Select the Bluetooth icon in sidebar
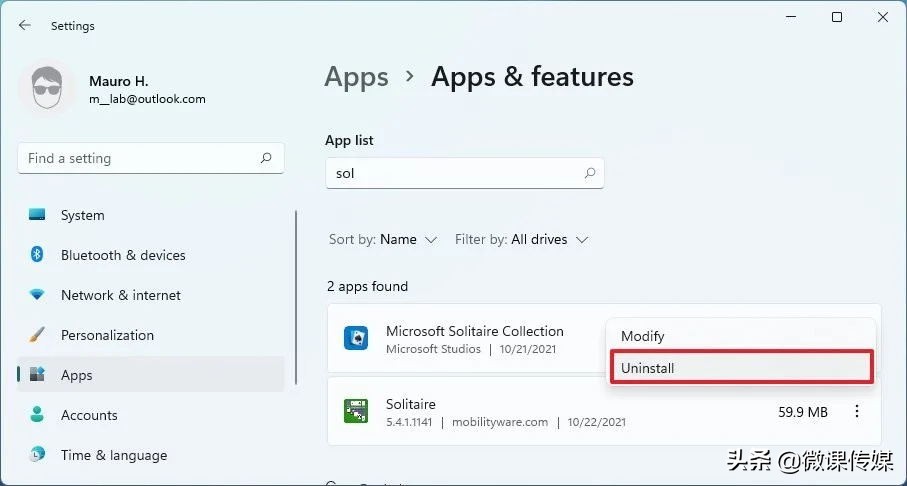 coord(37,255)
